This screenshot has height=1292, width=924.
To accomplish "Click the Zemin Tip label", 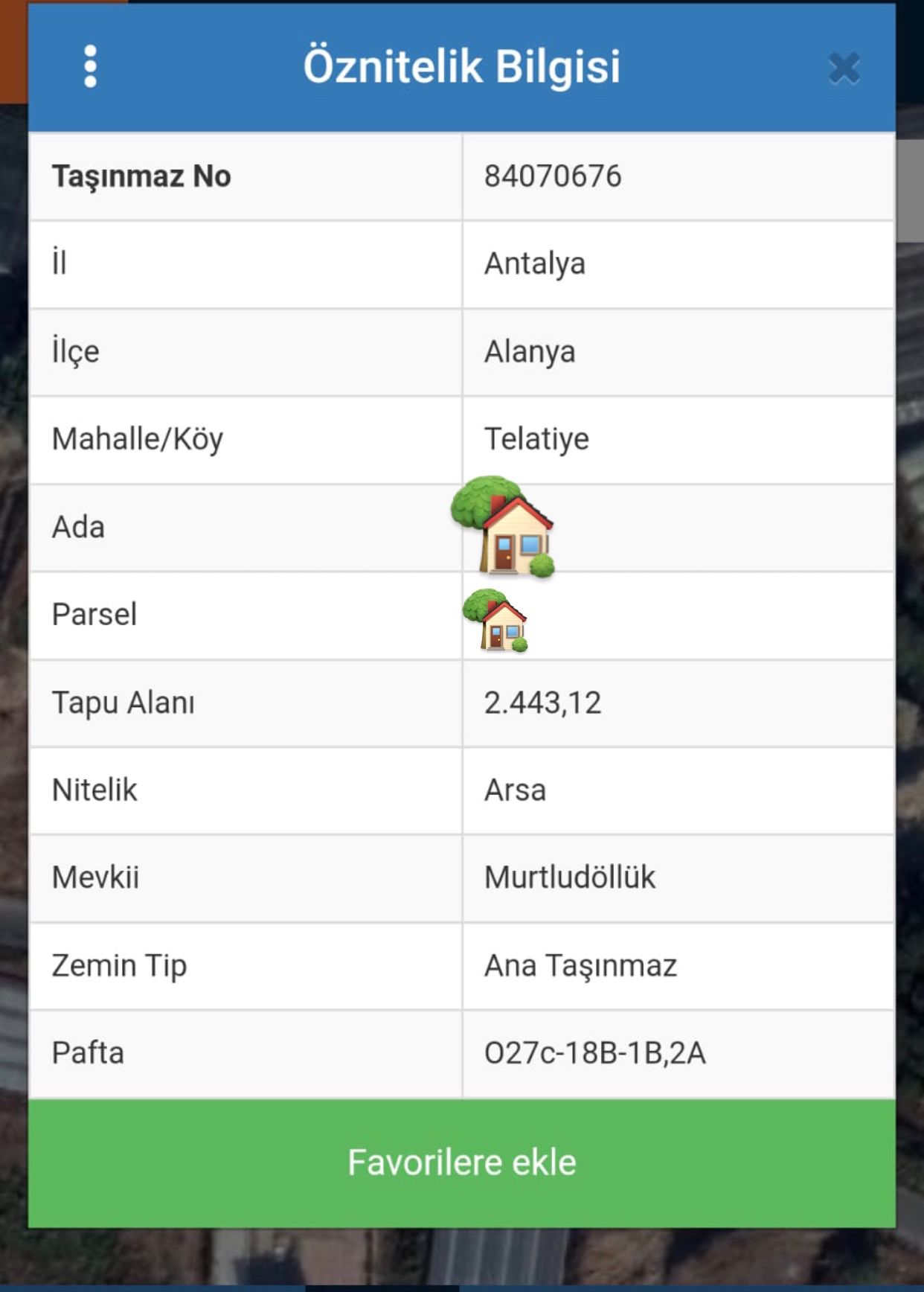I will coord(119,966).
